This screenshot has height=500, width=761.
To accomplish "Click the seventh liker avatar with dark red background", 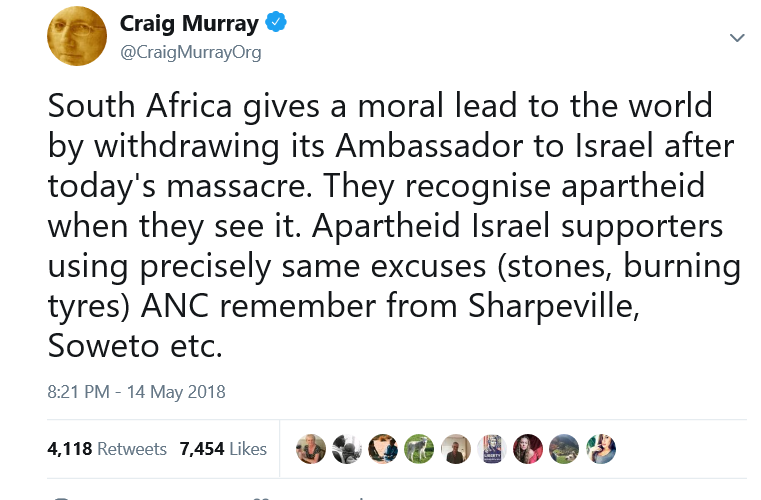I will tap(528, 449).
